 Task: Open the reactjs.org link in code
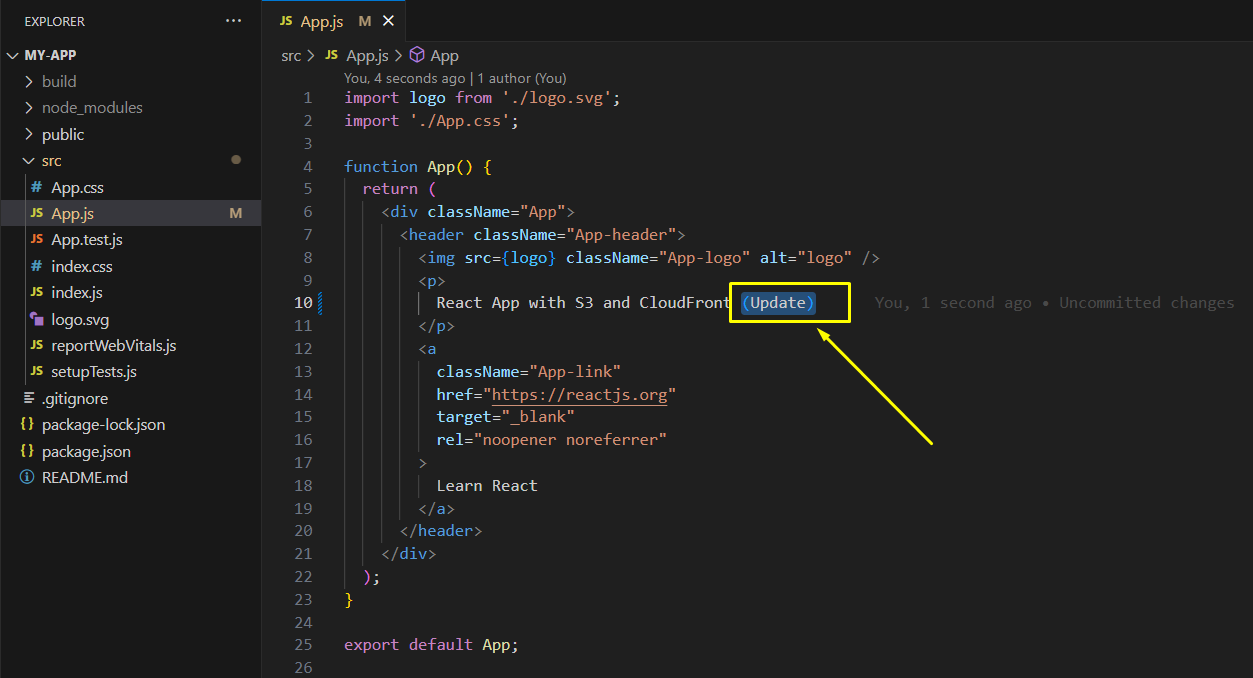tap(579, 394)
